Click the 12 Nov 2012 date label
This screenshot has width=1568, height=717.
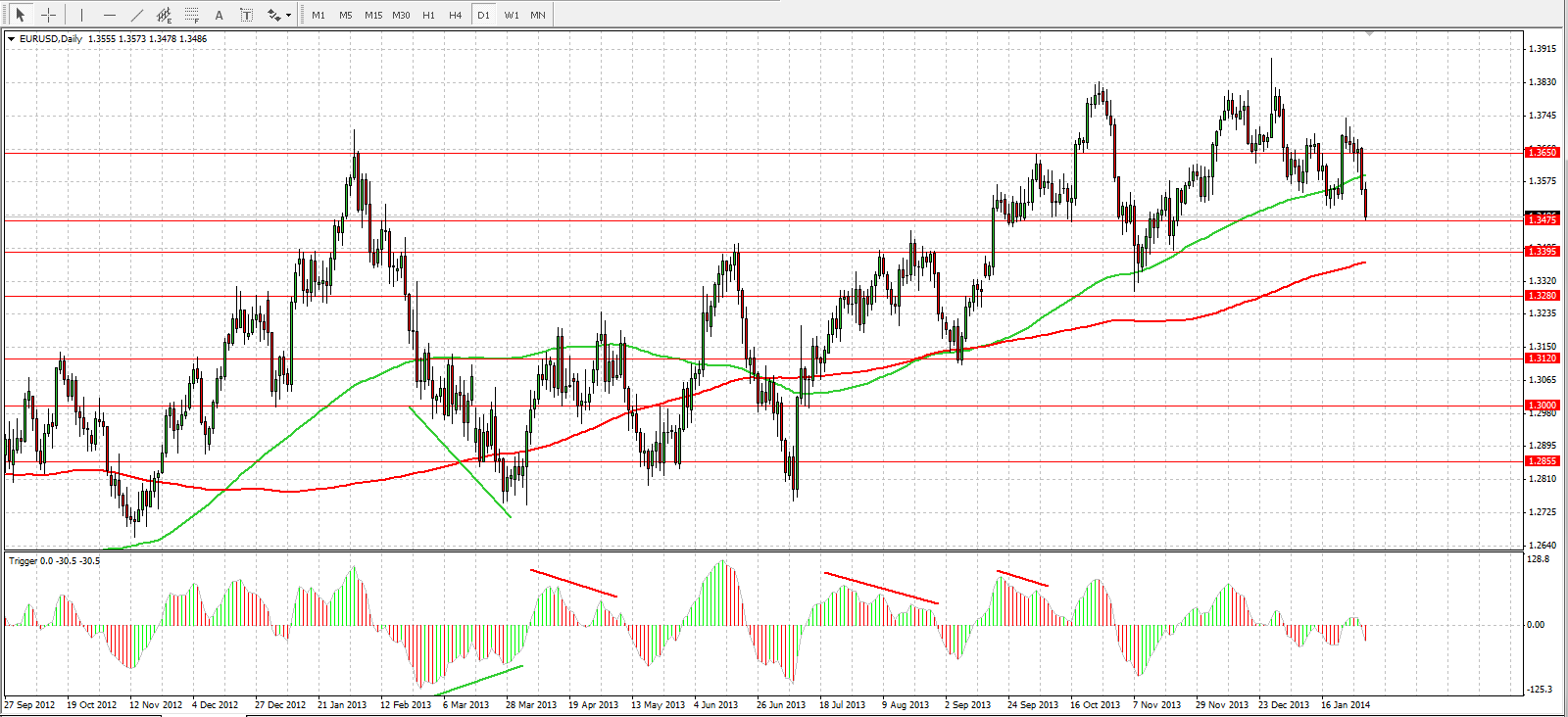(x=156, y=705)
